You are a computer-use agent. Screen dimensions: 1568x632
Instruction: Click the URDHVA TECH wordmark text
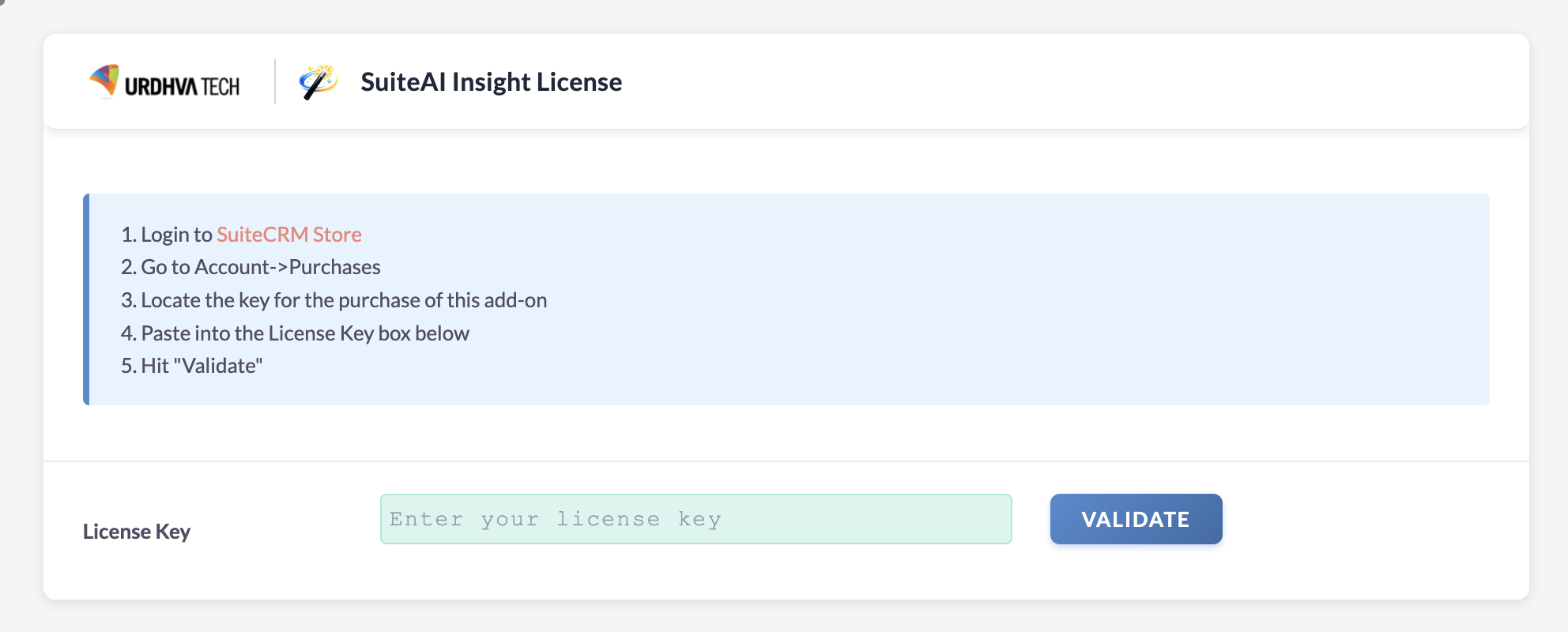tap(182, 87)
